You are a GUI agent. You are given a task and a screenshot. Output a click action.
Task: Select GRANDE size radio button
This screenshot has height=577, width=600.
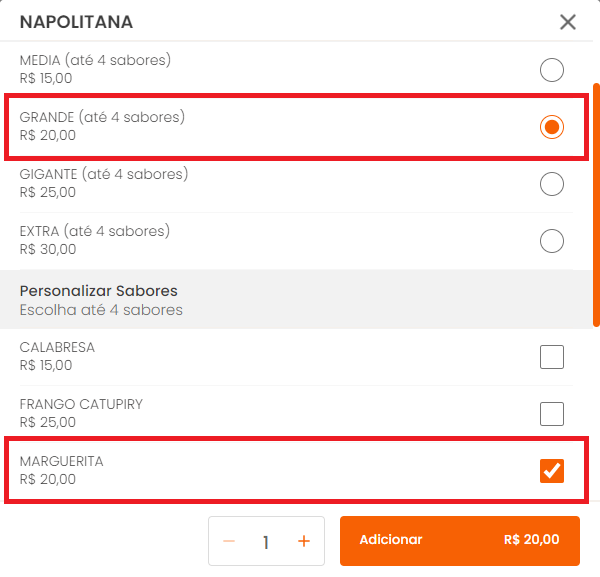[x=551, y=127]
